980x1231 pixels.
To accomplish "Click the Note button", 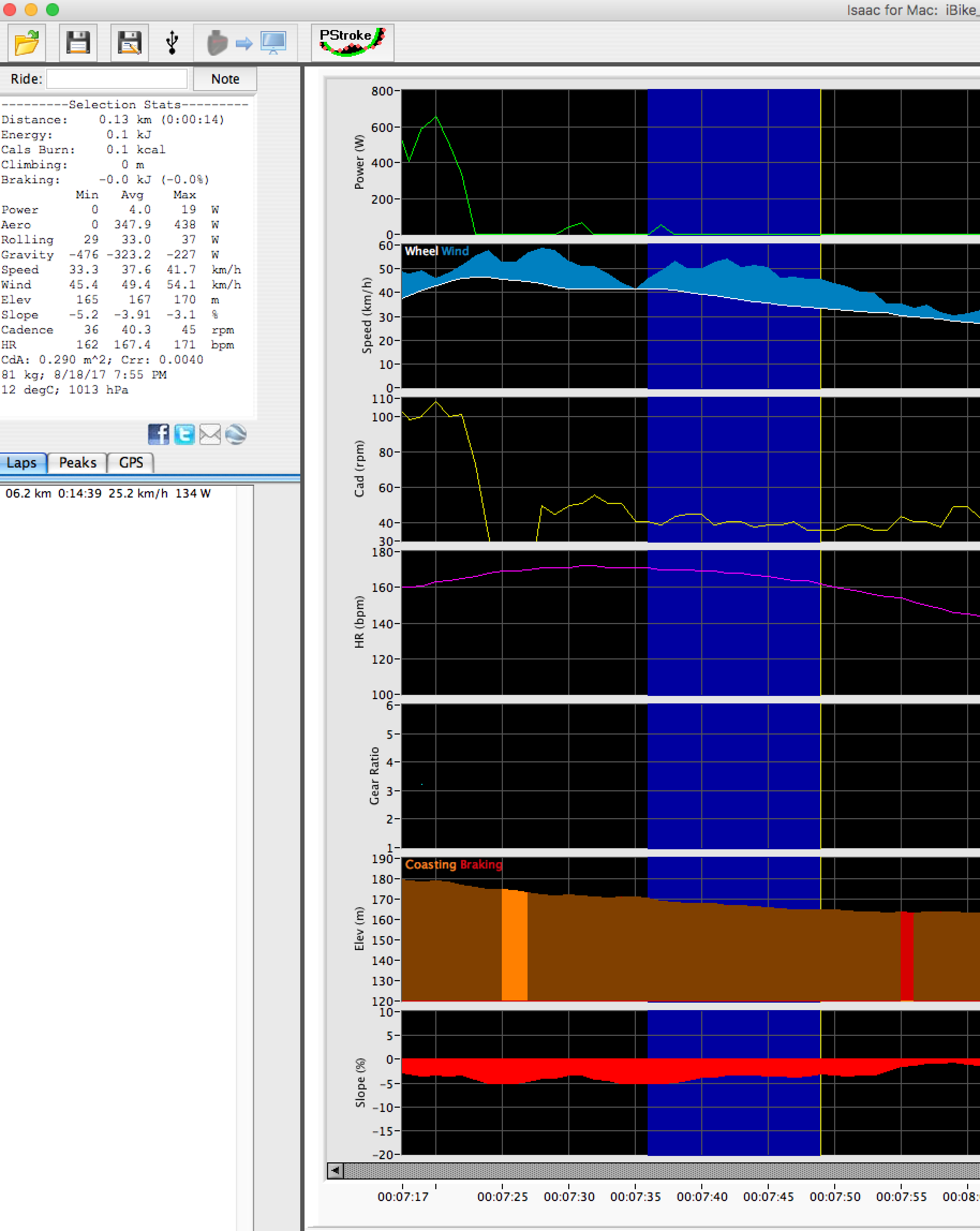I will [x=225, y=79].
